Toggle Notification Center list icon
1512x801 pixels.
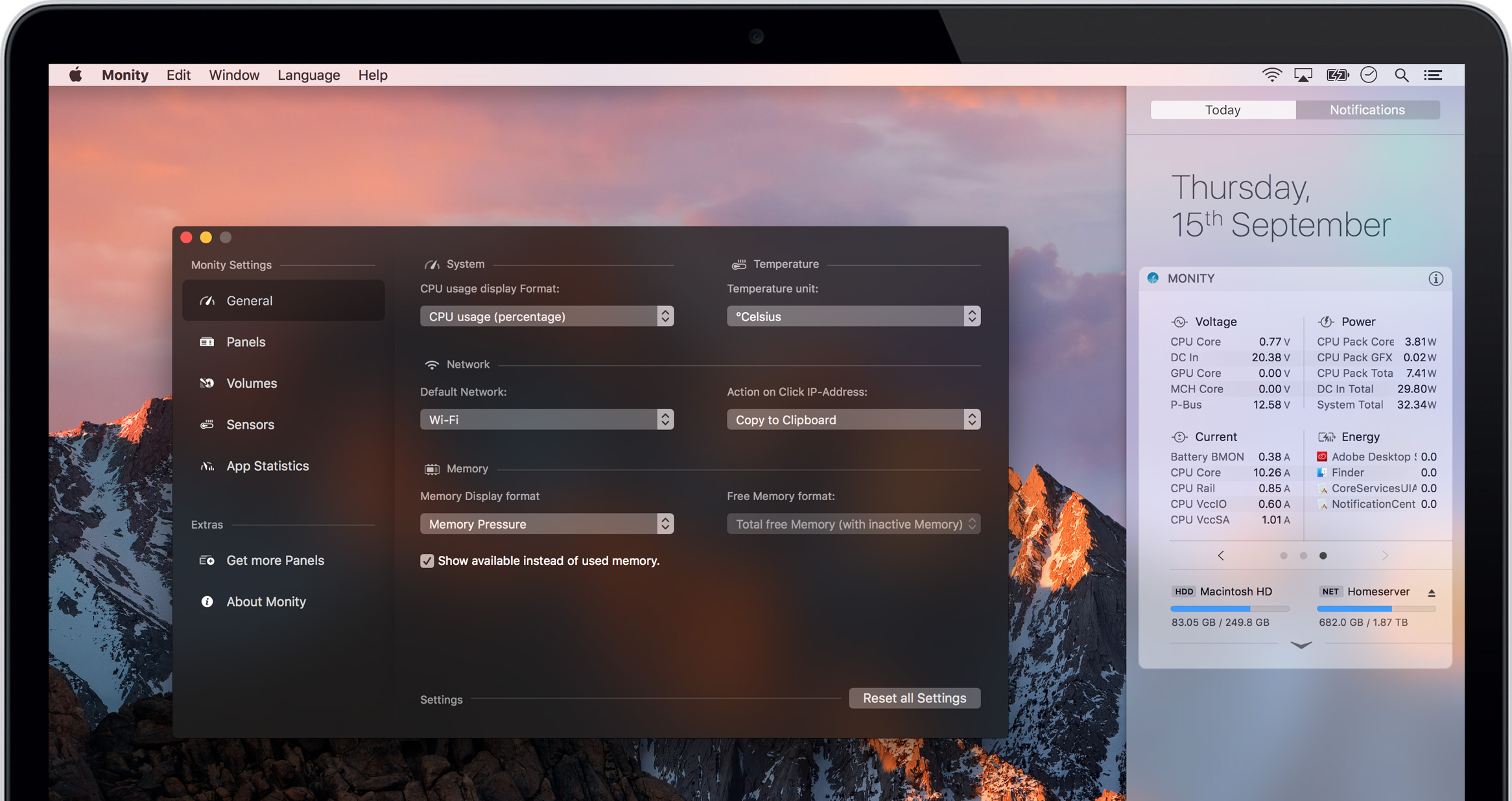[1433, 75]
